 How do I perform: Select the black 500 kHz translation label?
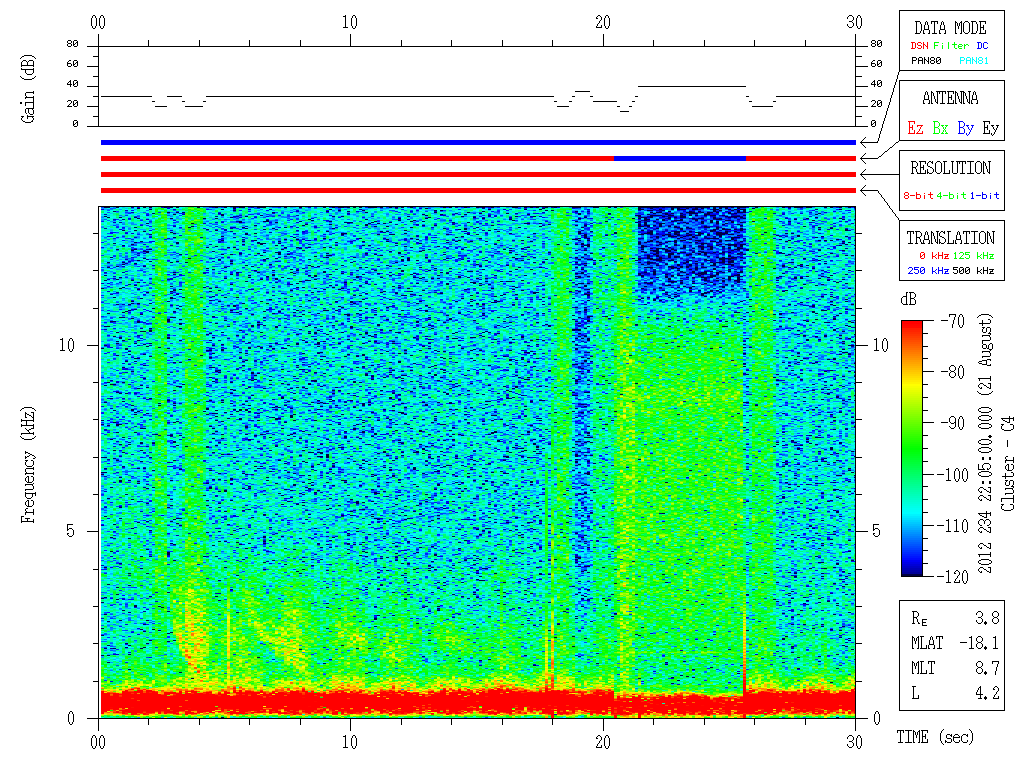click(973, 270)
